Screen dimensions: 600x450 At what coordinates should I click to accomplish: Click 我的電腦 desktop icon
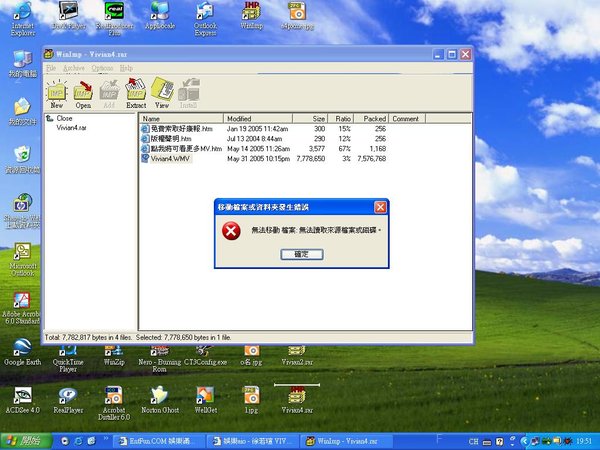23,64
